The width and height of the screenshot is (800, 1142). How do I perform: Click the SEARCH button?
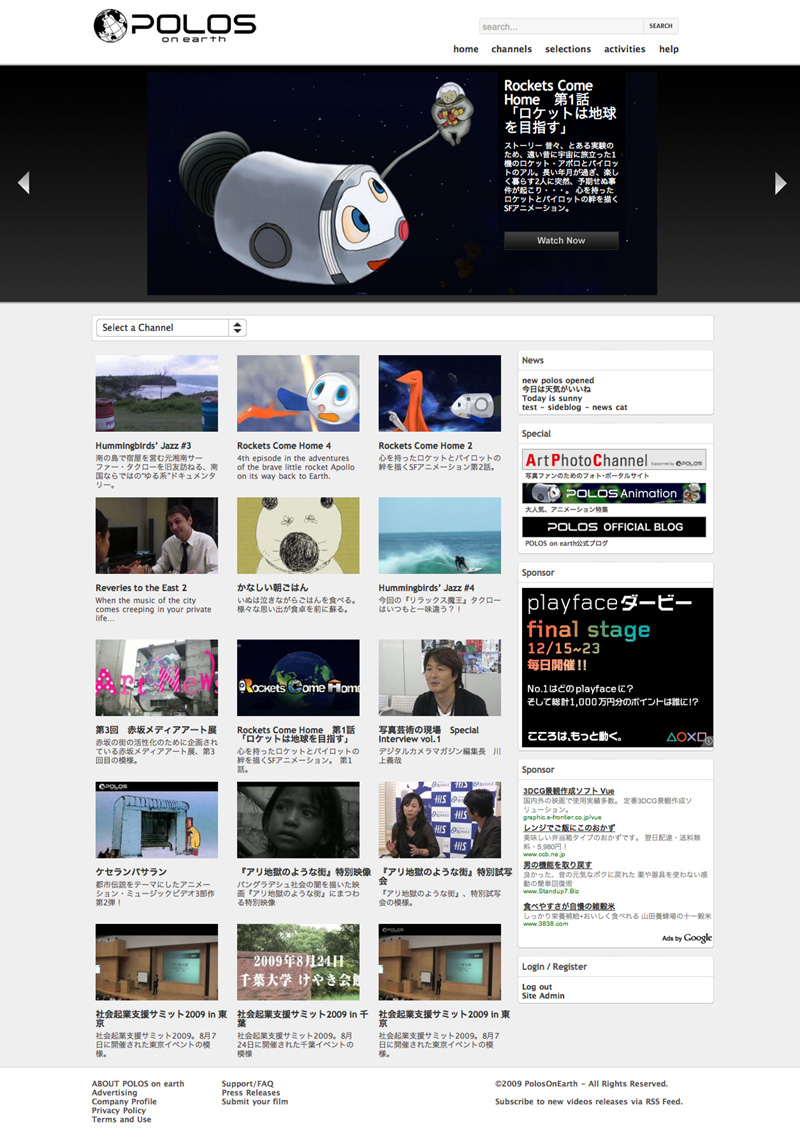pyautogui.click(x=660, y=26)
